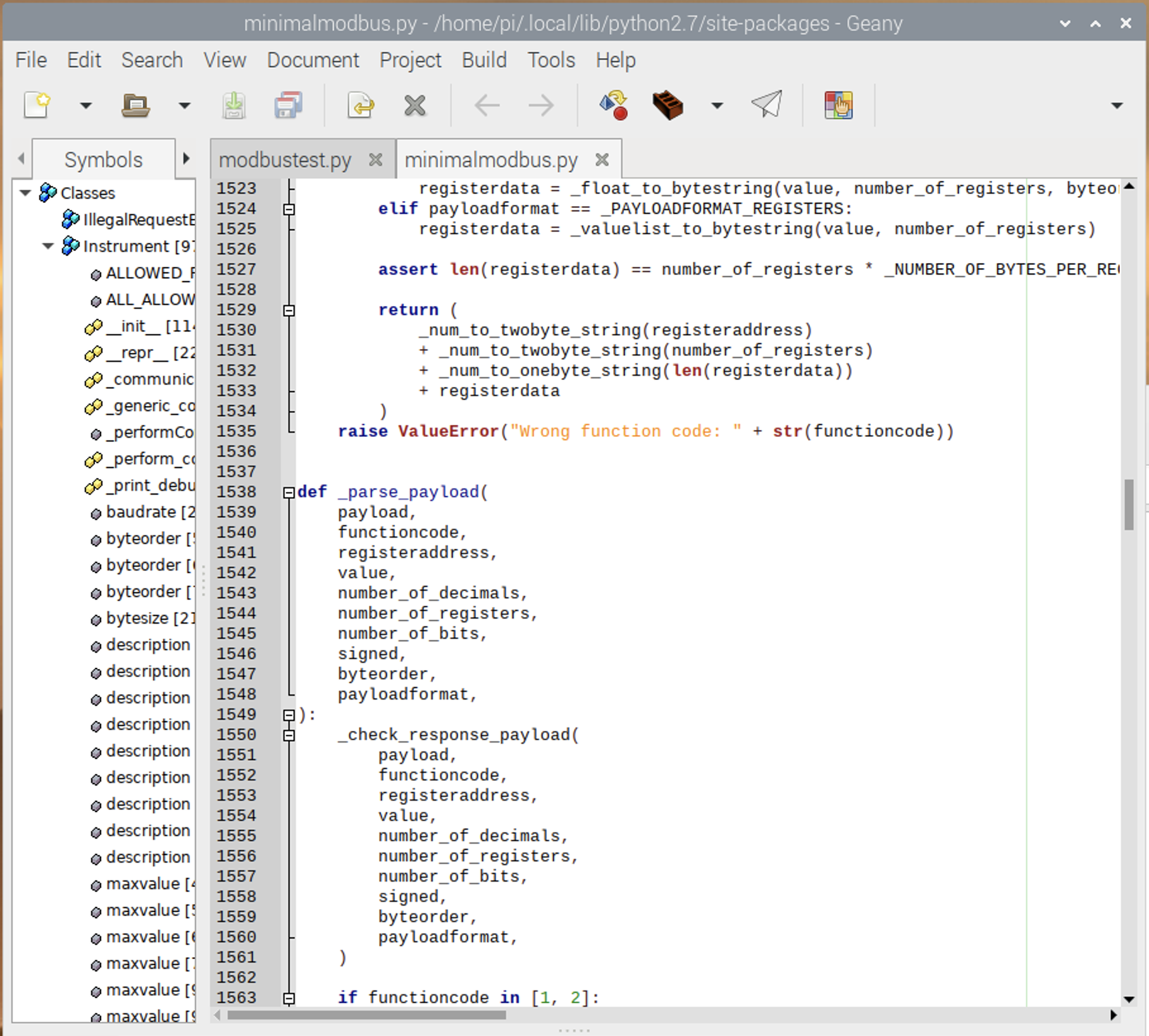Open the recent files dropdown arrow
Viewport: 1149px width, 1036px height.
[184, 106]
